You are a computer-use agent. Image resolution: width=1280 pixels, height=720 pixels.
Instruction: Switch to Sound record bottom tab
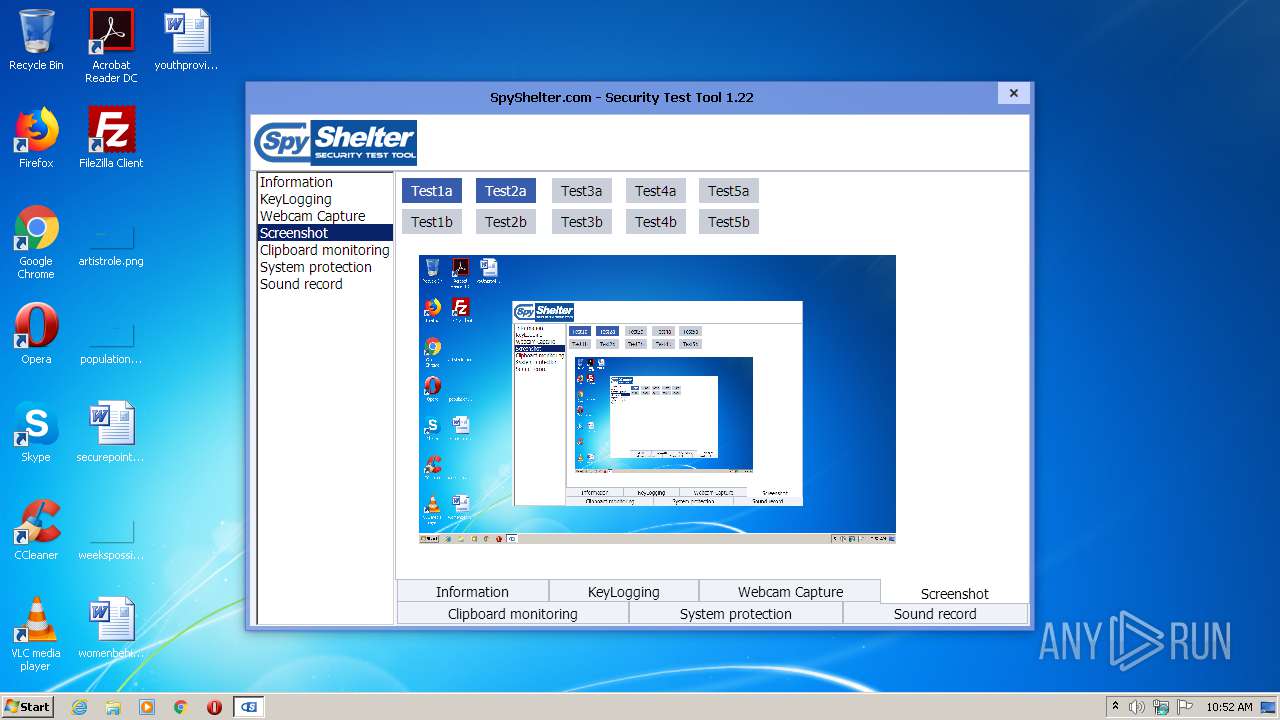[x=935, y=614]
